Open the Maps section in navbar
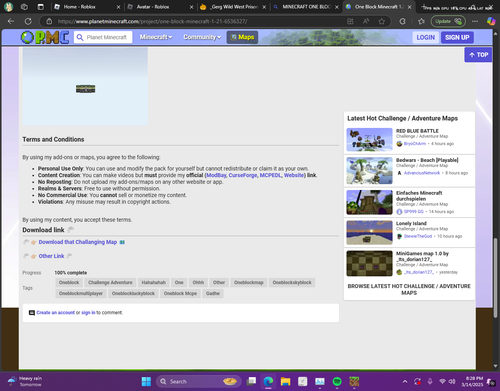500x391 pixels. (x=243, y=37)
